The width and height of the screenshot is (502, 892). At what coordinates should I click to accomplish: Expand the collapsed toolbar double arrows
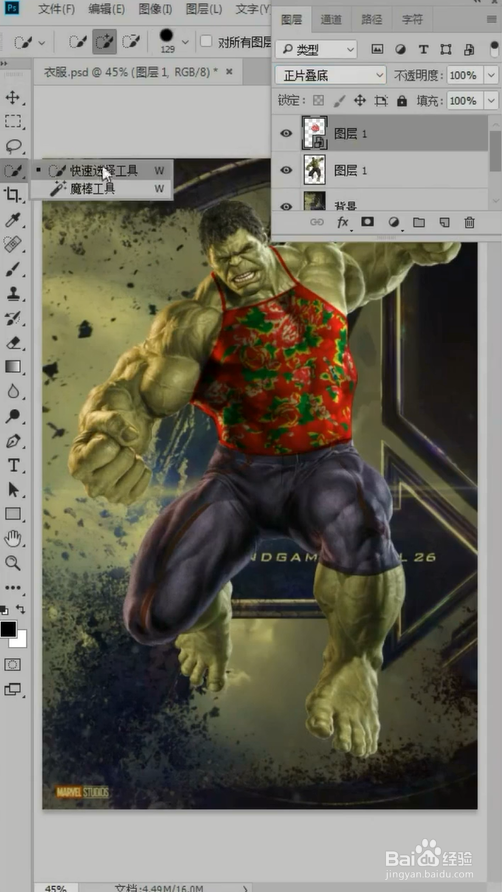(4, 64)
